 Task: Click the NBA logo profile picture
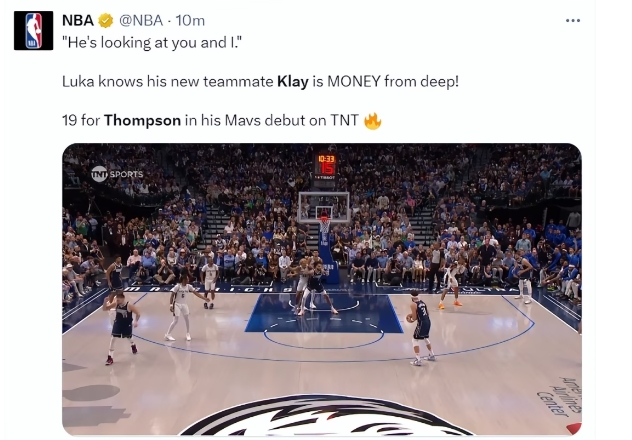[x=33, y=31]
